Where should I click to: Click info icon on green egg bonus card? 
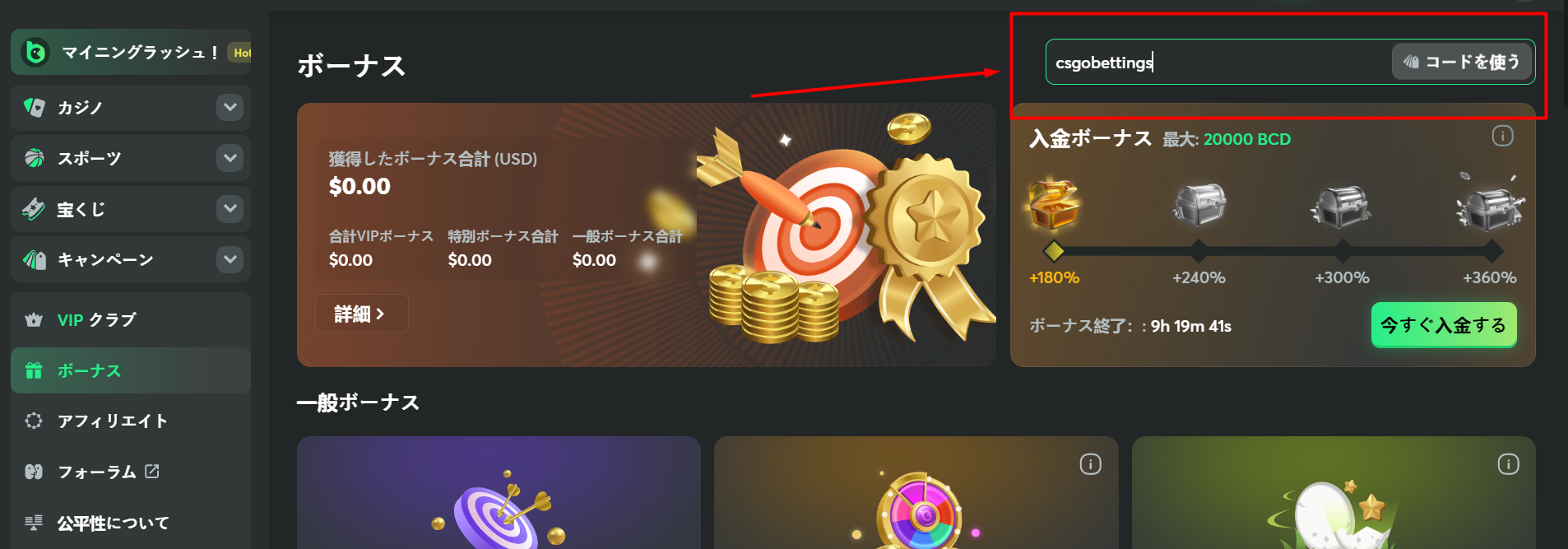coord(1508,464)
